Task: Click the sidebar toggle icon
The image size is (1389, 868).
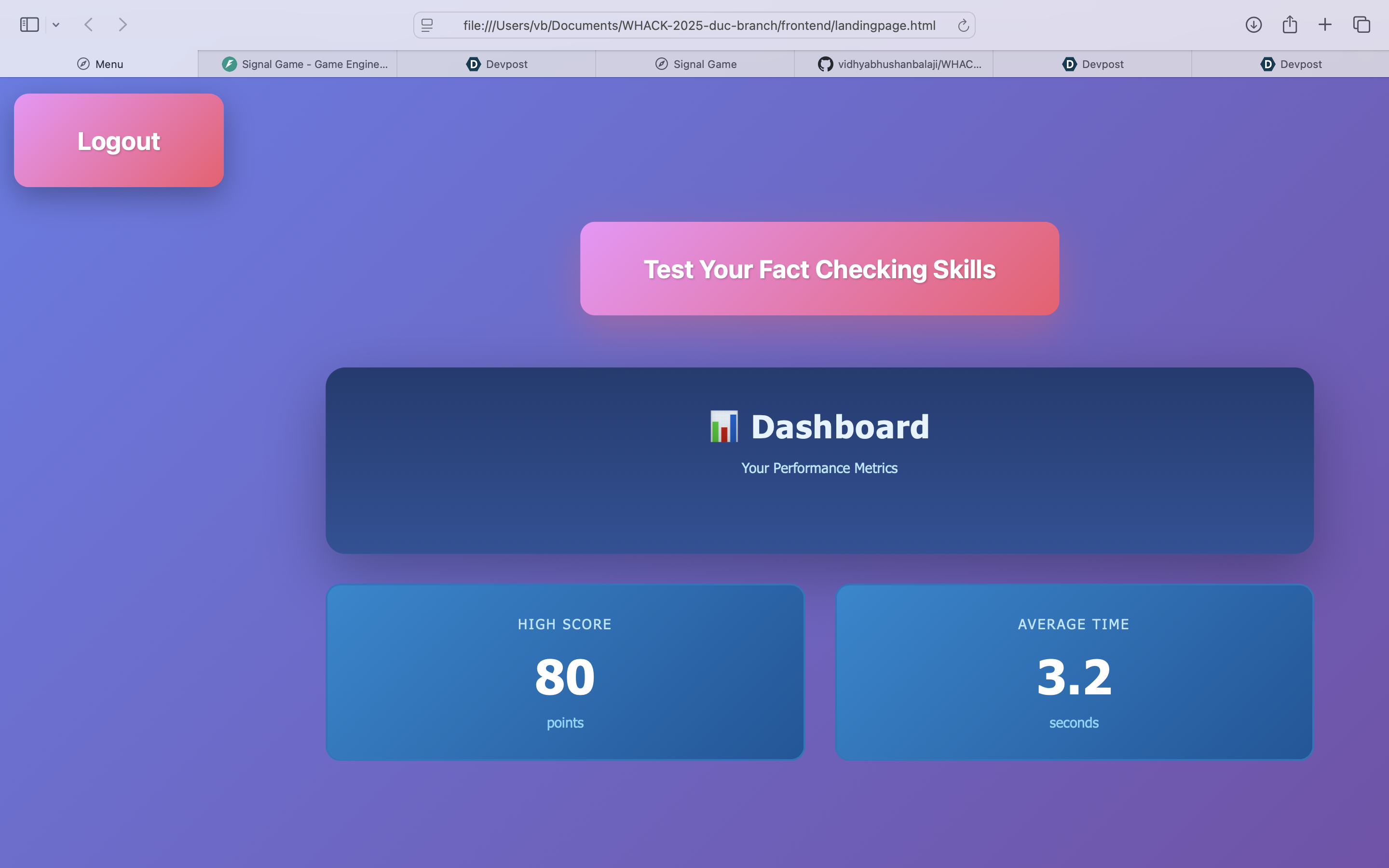Action: tap(29, 25)
